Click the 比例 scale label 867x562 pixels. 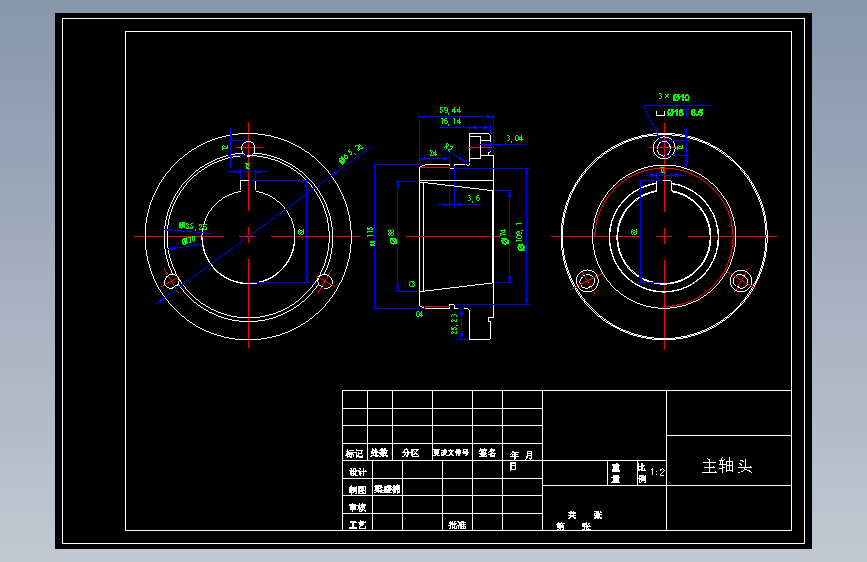point(642,473)
